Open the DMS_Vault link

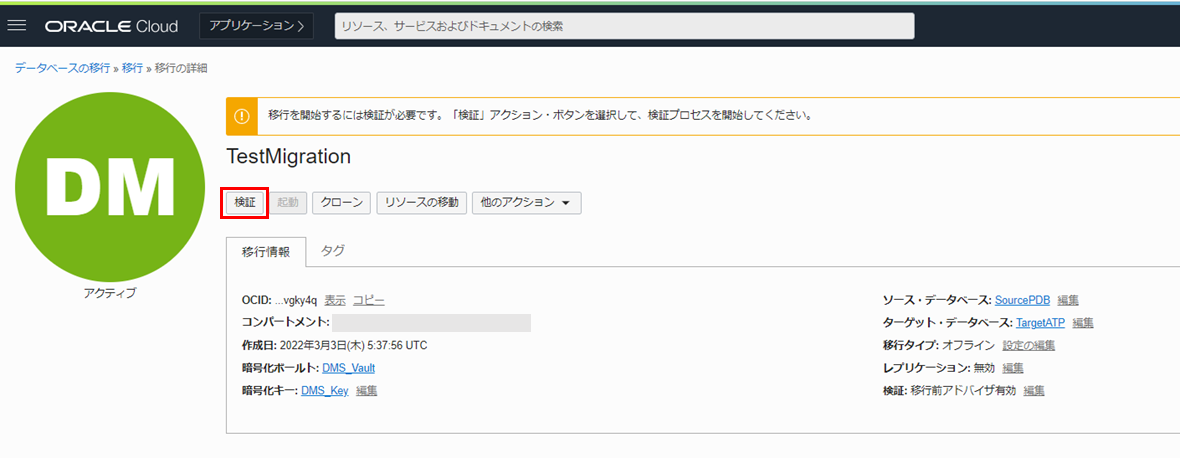(348, 368)
